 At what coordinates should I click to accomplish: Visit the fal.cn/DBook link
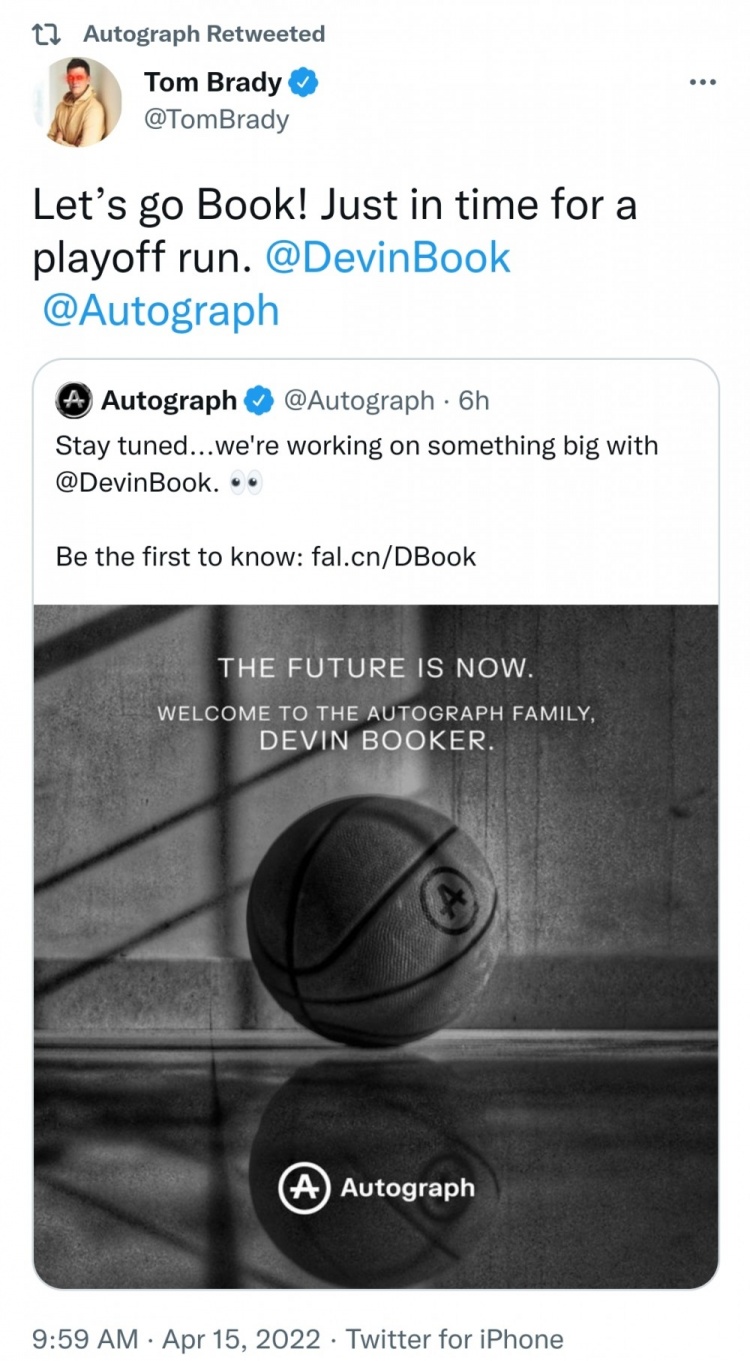(x=394, y=556)
